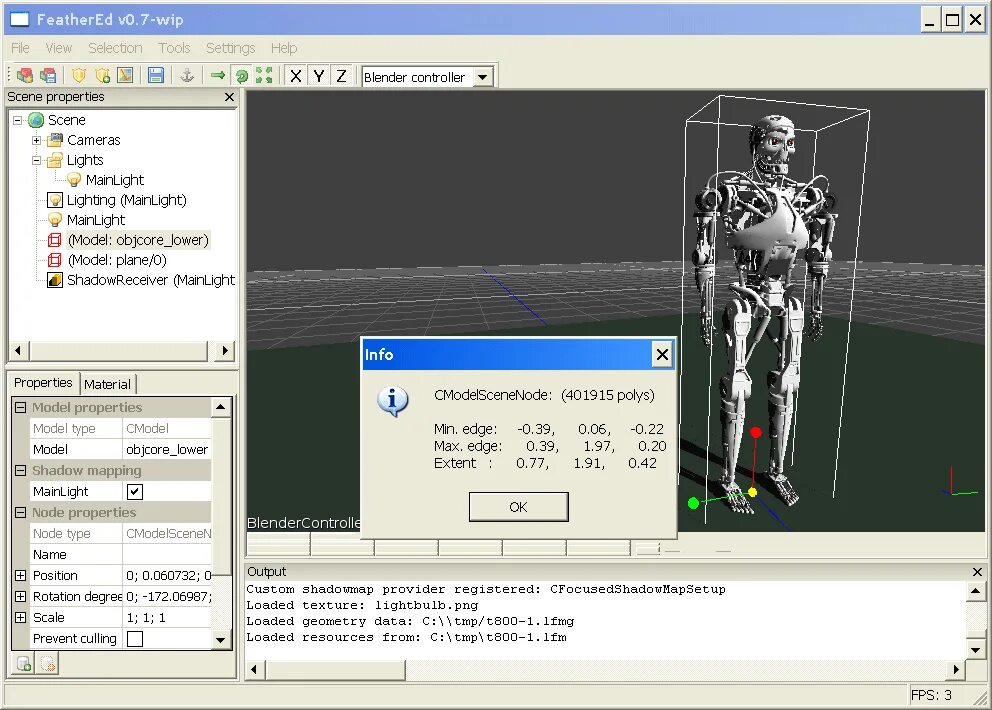Click the green gizmo handle in viewport

tap(693, 503)
